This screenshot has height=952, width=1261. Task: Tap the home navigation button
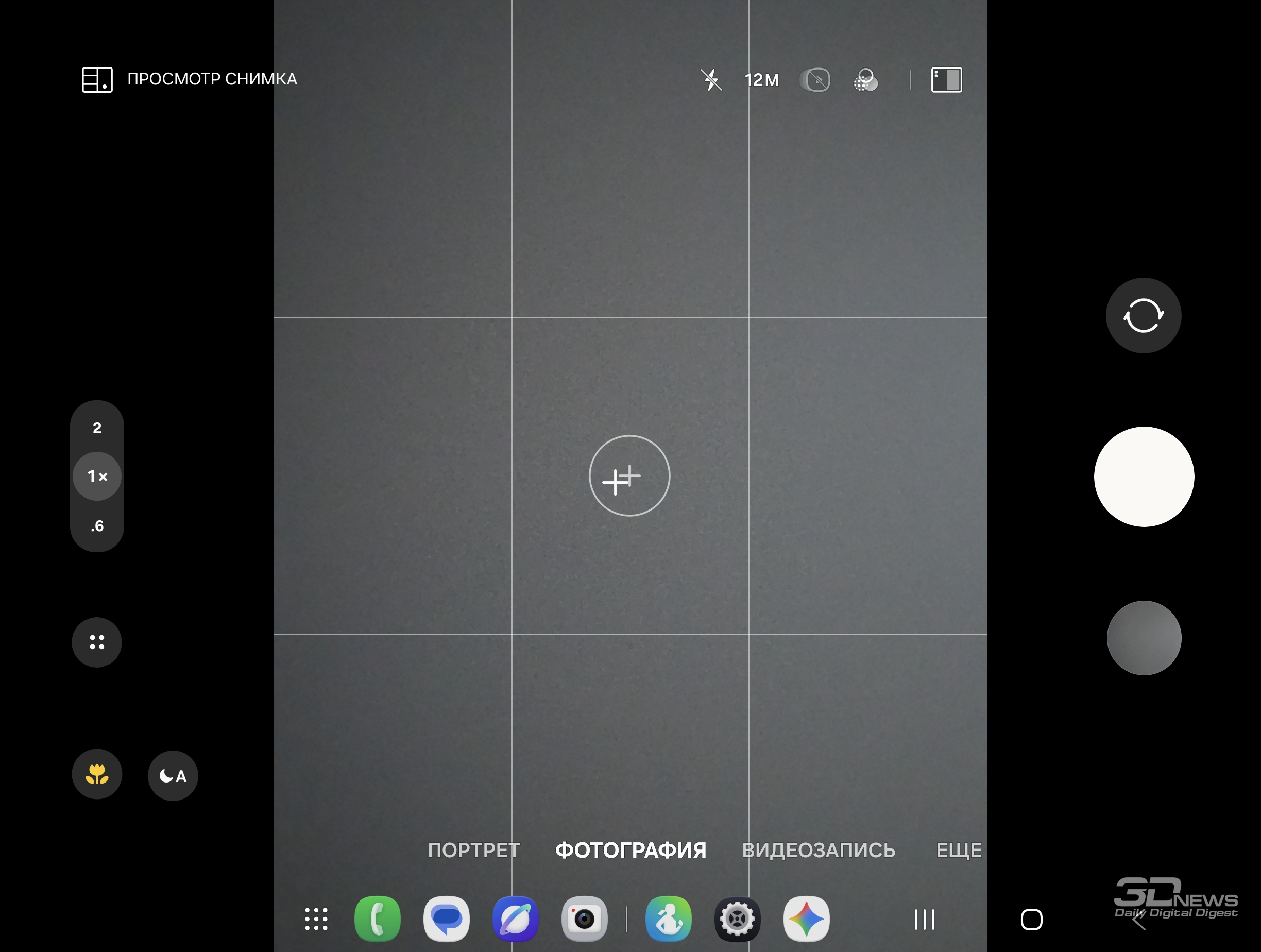coord(1031,919)
